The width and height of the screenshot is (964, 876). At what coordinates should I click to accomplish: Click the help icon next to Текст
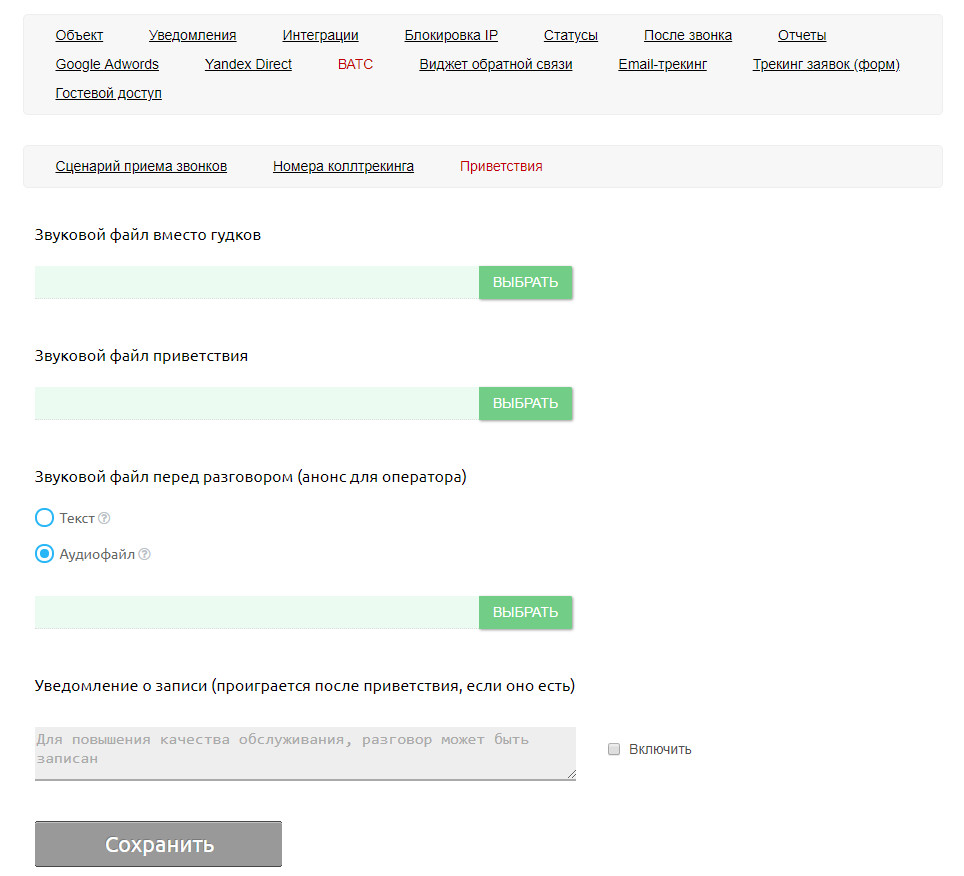104,518
